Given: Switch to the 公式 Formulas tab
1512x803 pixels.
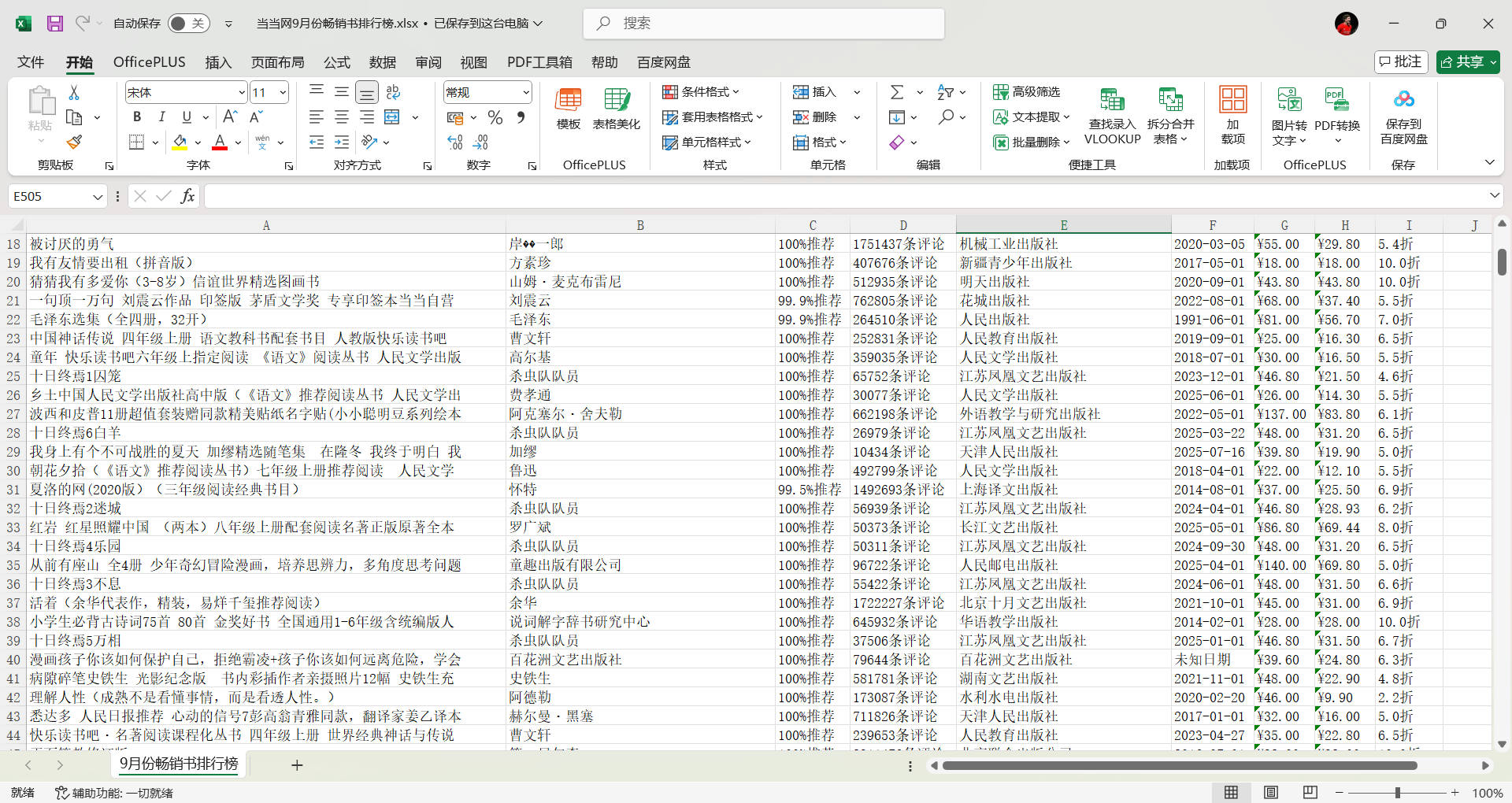Looking at the screenshot, I should click(336, 62).
